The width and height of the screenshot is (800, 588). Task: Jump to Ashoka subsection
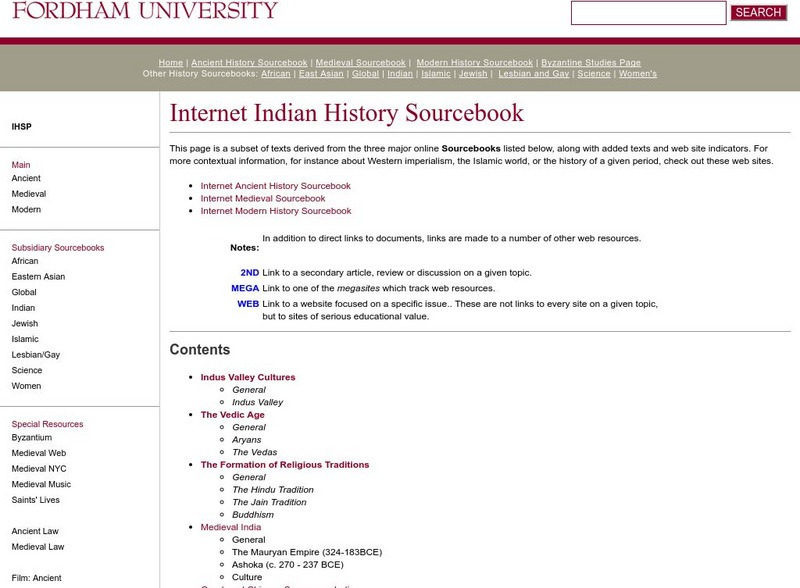(x=288, y=565)
